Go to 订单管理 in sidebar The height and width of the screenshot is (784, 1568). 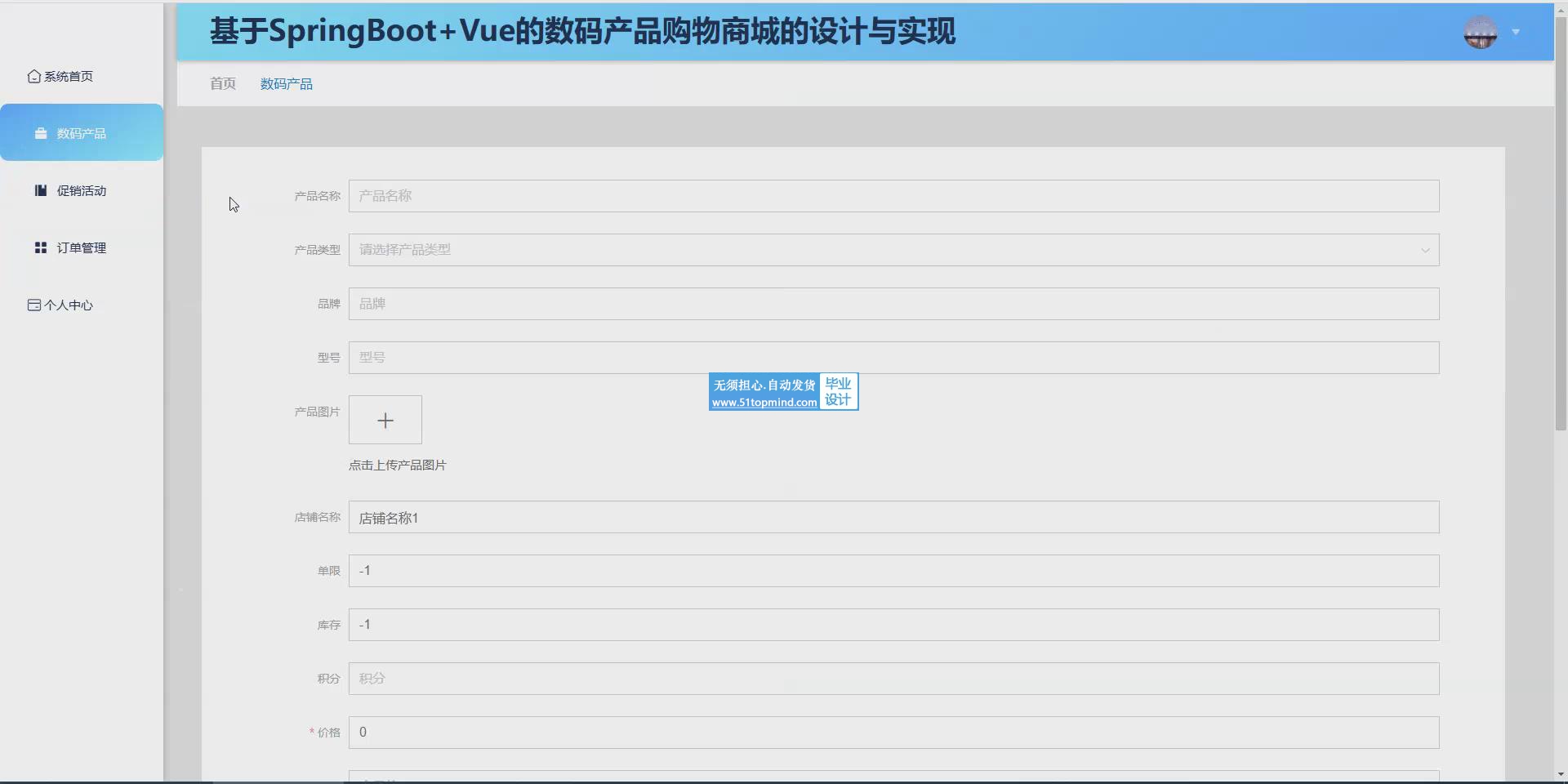[82, 247]
